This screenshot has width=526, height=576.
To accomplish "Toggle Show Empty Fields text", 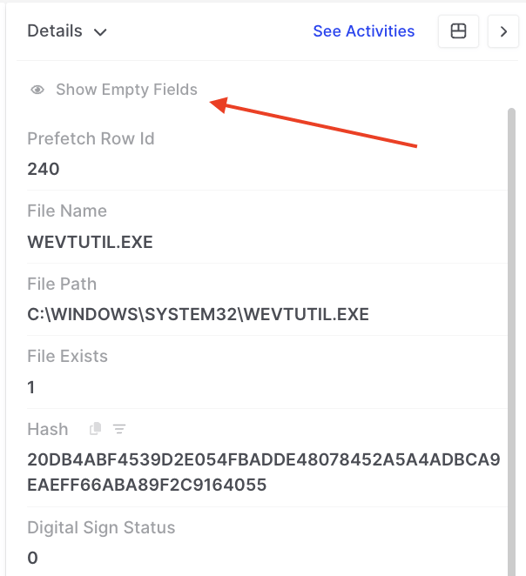I will (x=127, y=90).
